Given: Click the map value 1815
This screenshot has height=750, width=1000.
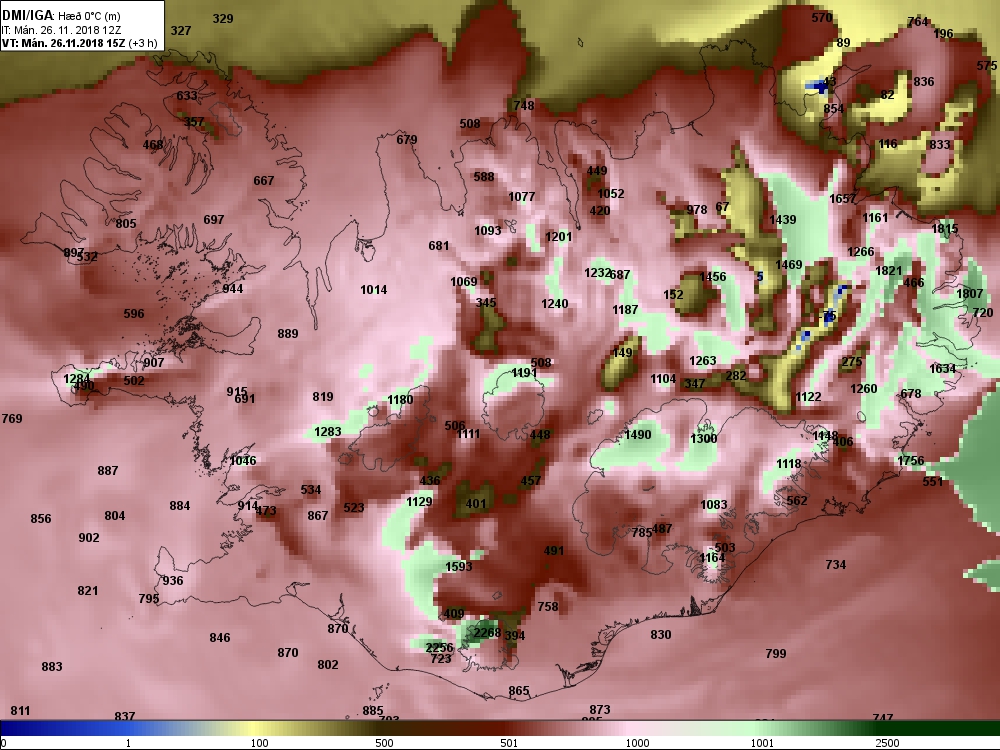Looking at the screenshot, I should [945, 228].
